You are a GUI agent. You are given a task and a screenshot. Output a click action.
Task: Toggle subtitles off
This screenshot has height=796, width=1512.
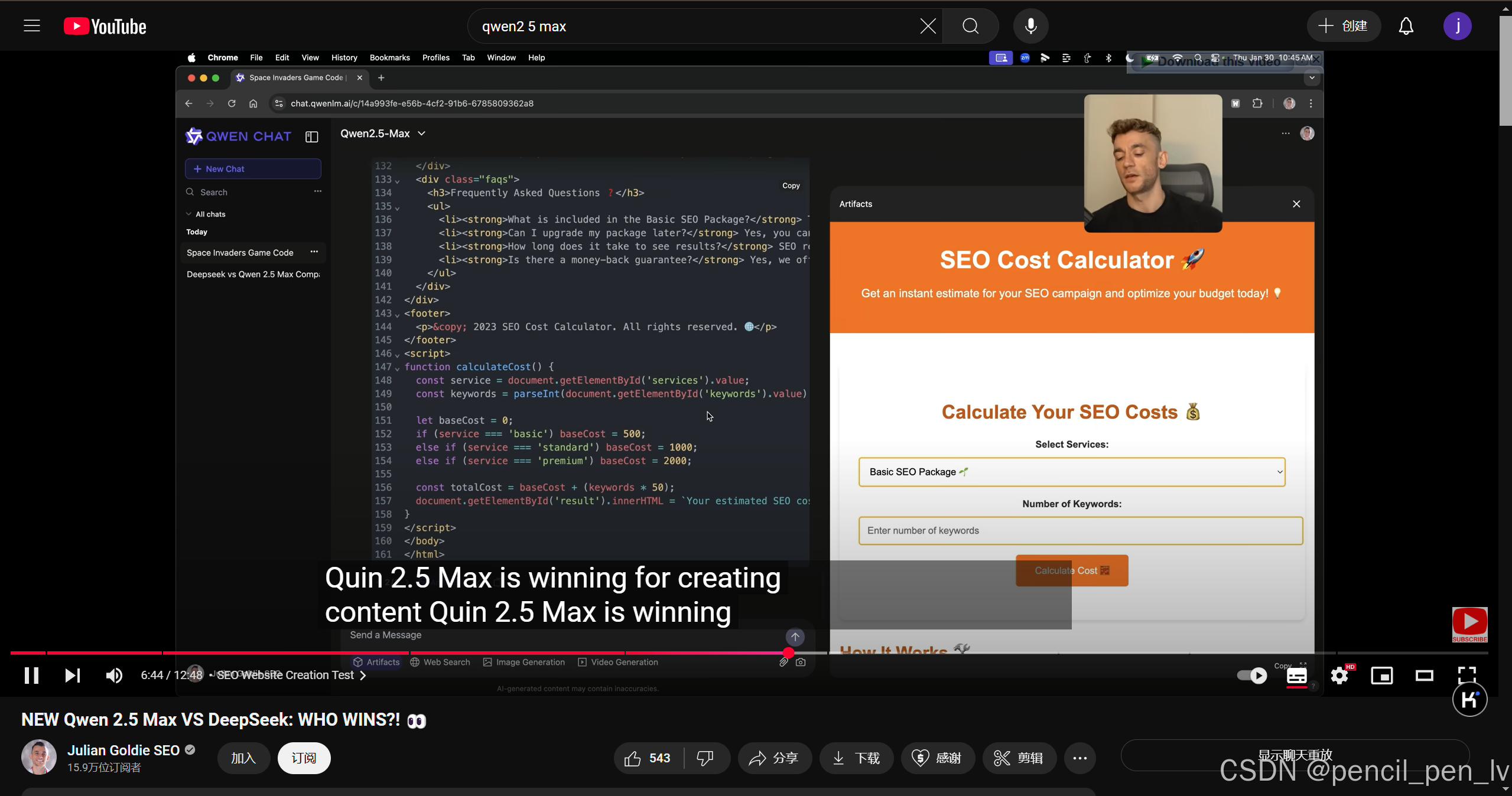[x=1296, y=676]
